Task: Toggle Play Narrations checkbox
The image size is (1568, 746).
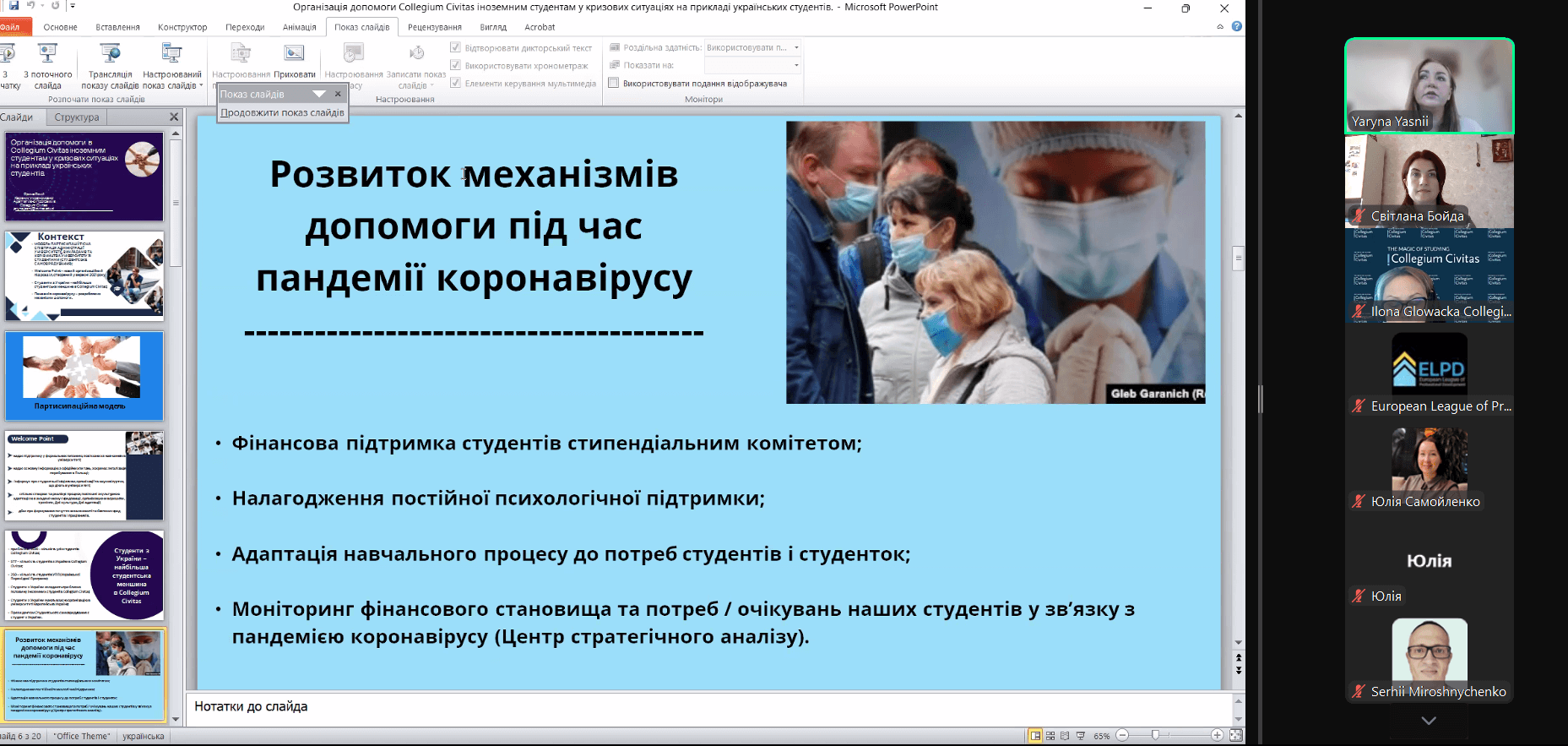Action: (456, 47)
